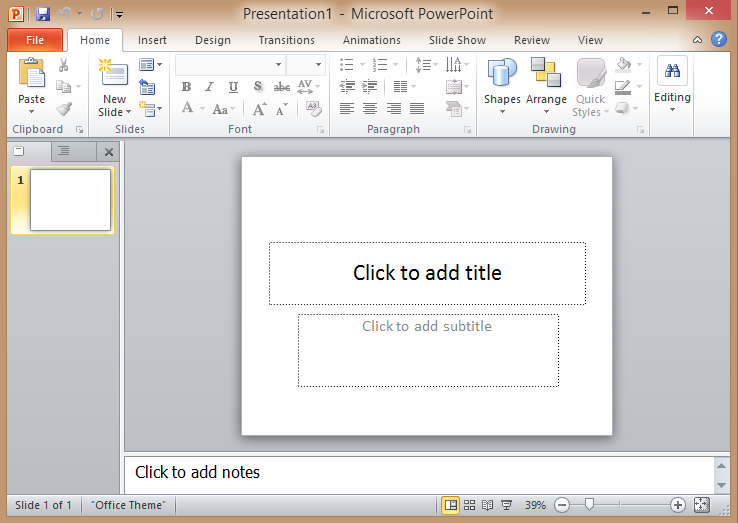Align text right

(393, 109)
